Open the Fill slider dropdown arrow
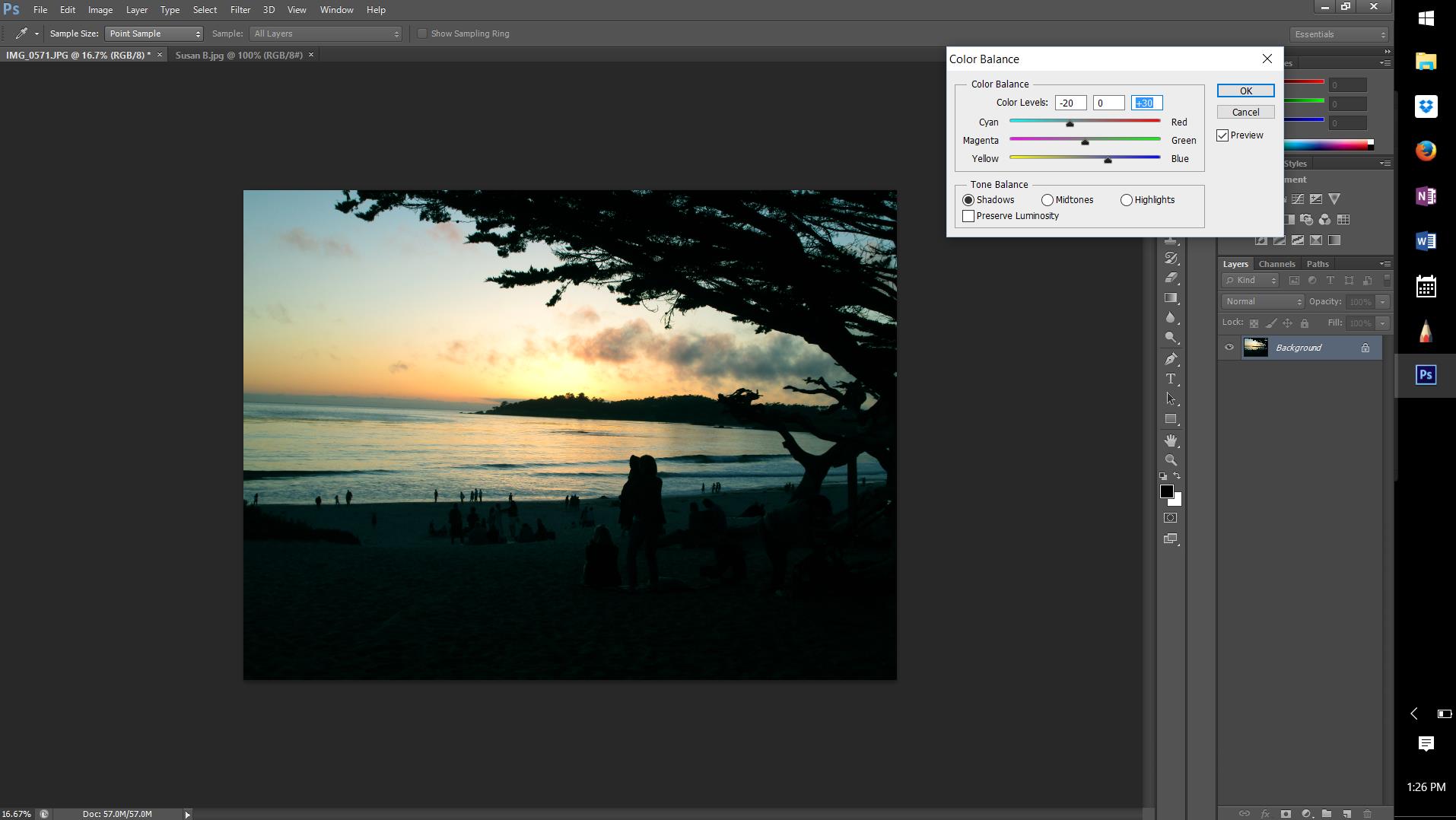This screenshot has width=1456, height=820. pos(1382,323)
